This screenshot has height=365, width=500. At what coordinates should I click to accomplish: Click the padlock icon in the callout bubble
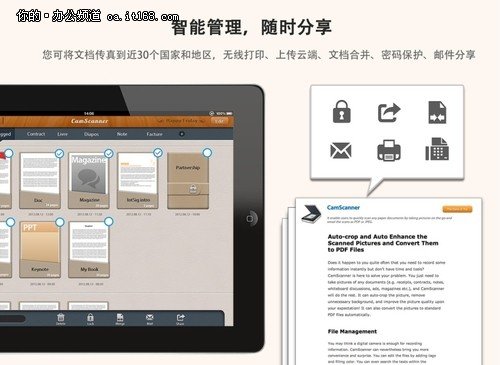click(342, 112)
